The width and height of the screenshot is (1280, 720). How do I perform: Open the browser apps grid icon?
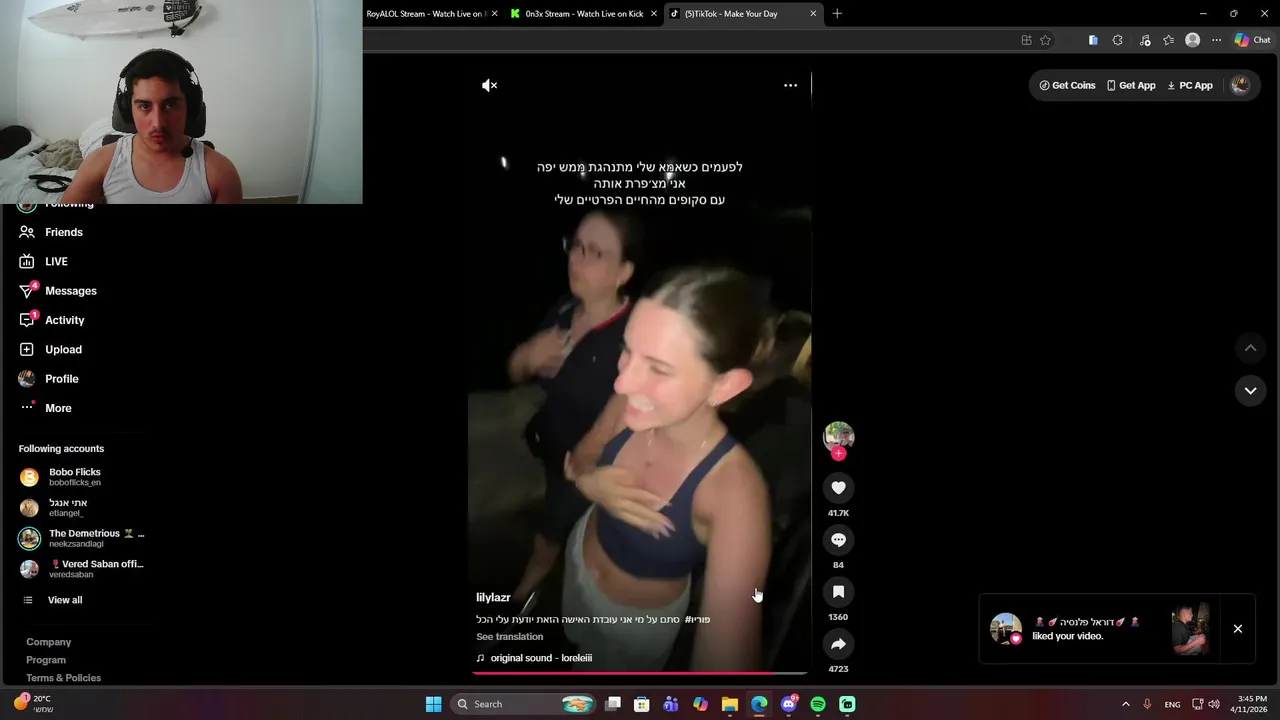[1026, 40]
